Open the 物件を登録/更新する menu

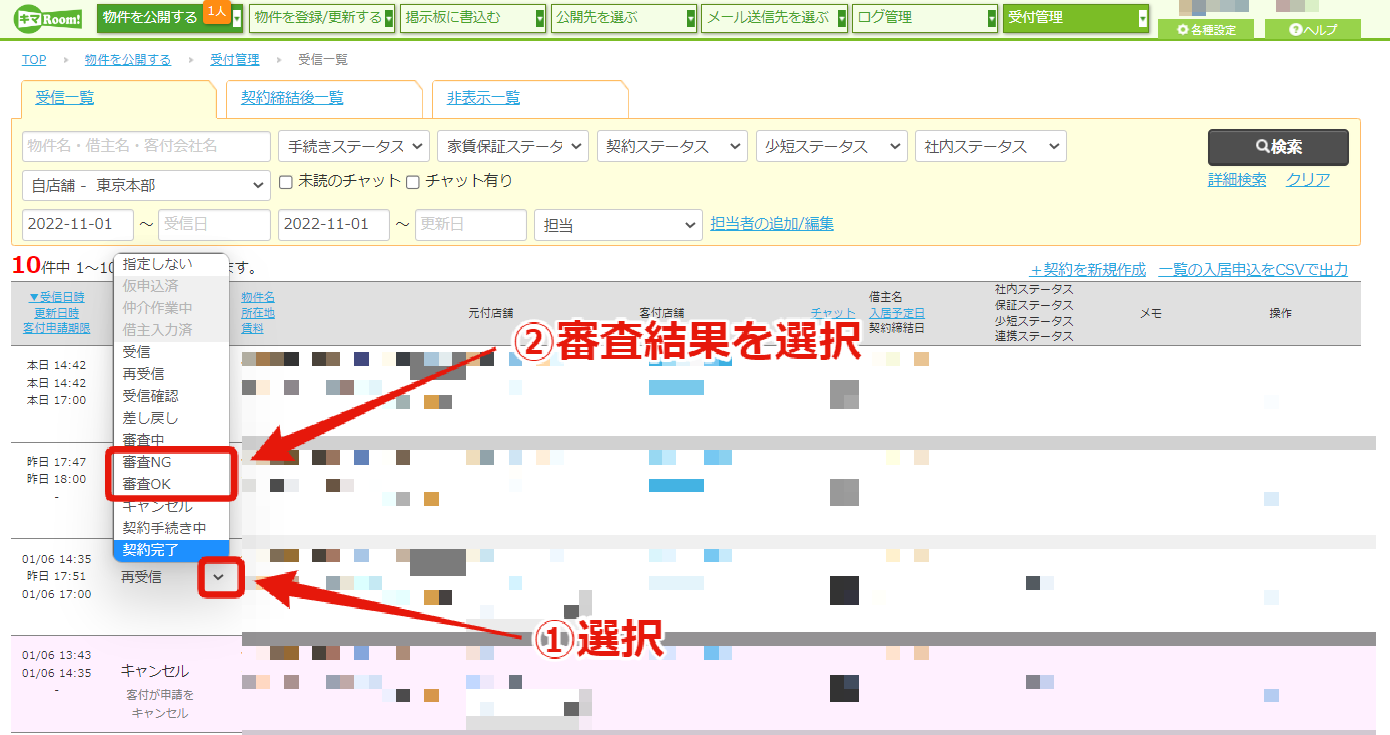pos(322,18)
